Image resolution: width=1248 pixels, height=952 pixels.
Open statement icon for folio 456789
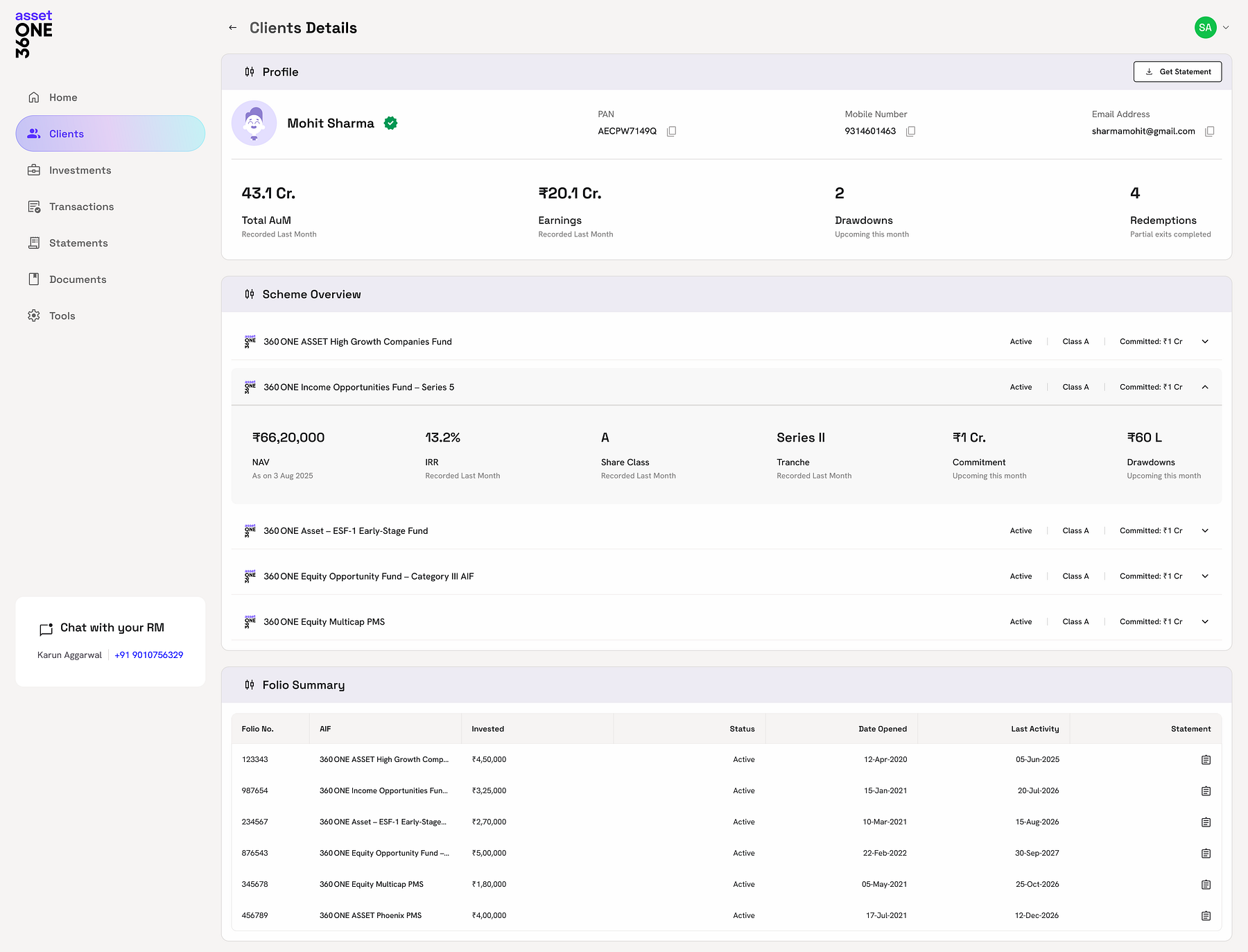(1206, 916)
